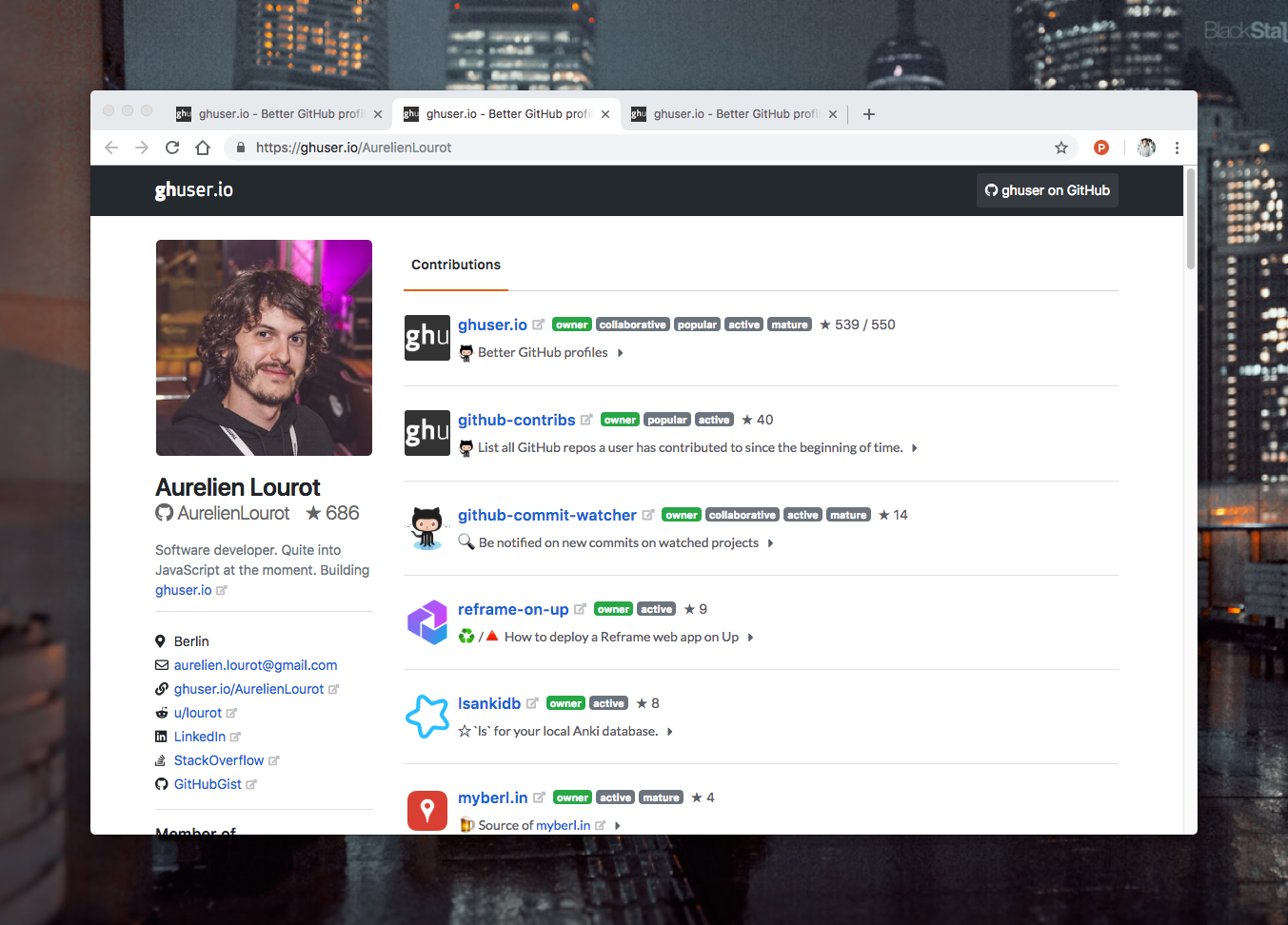Open the red P extension icon
The image size is (1288, 925).
tap(1101, 148)
